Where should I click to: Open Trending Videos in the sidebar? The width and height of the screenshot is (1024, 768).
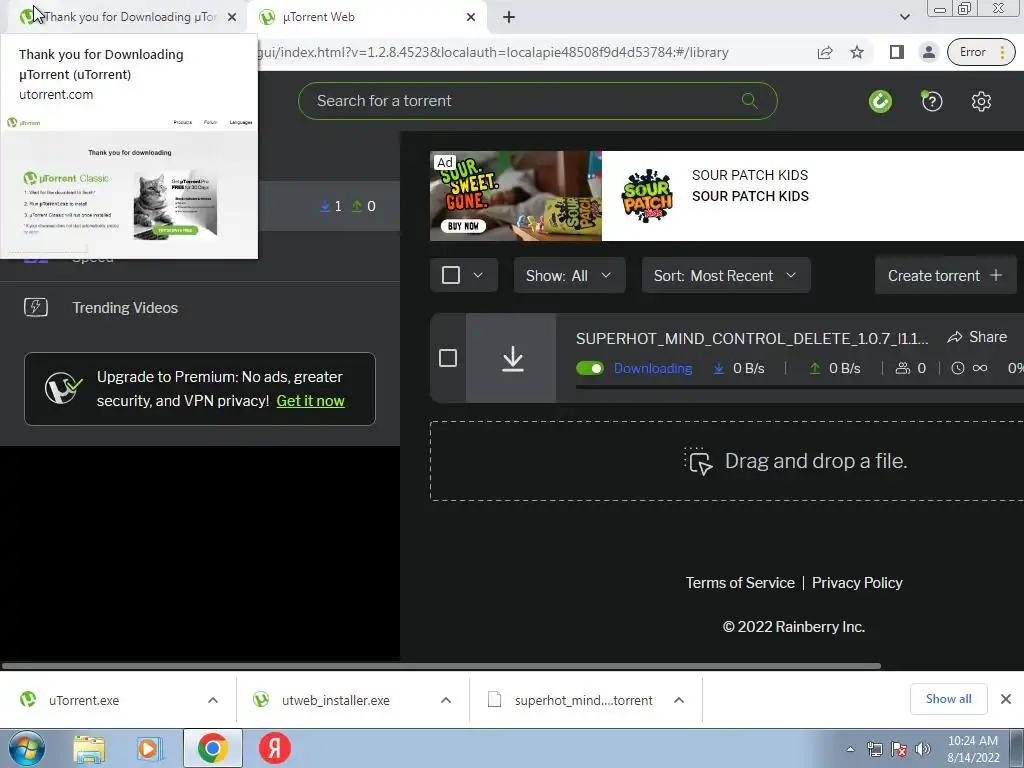click(x=125, y=308)
